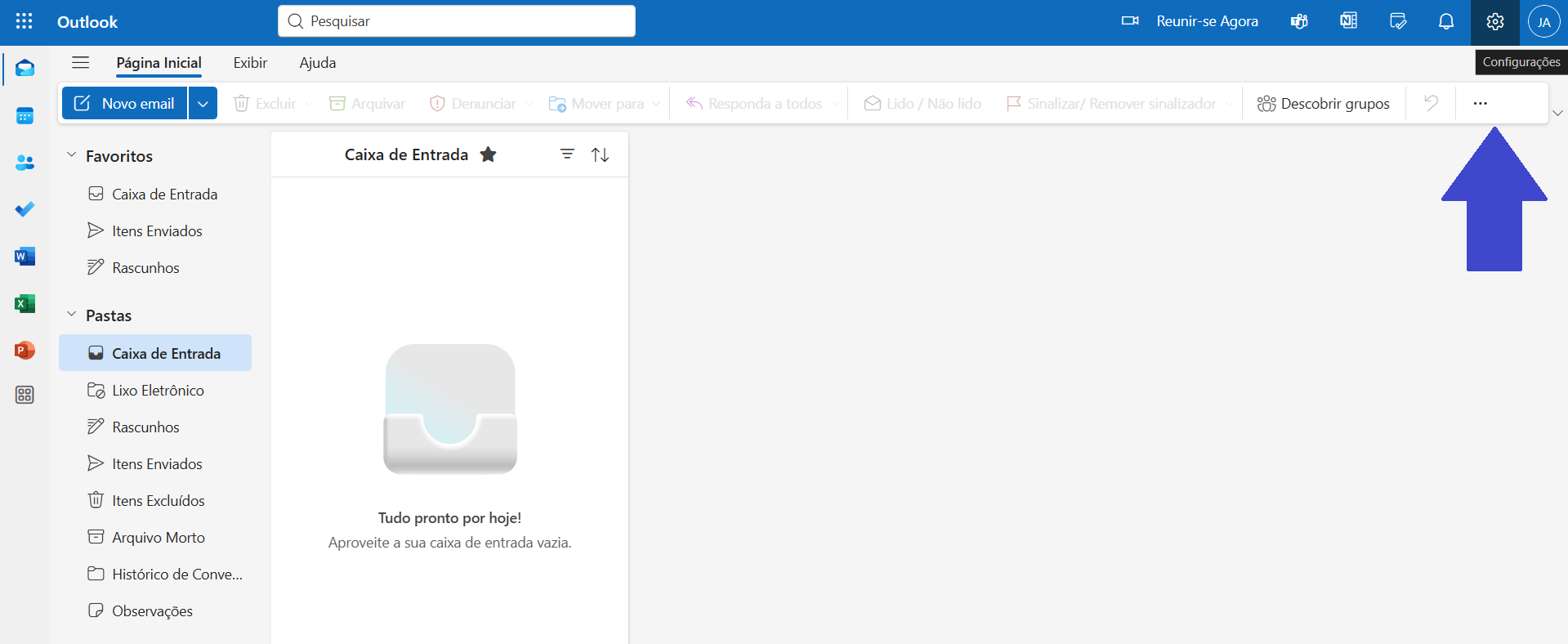Toggle navigation pane with hamburger icon

click(80, 63)
